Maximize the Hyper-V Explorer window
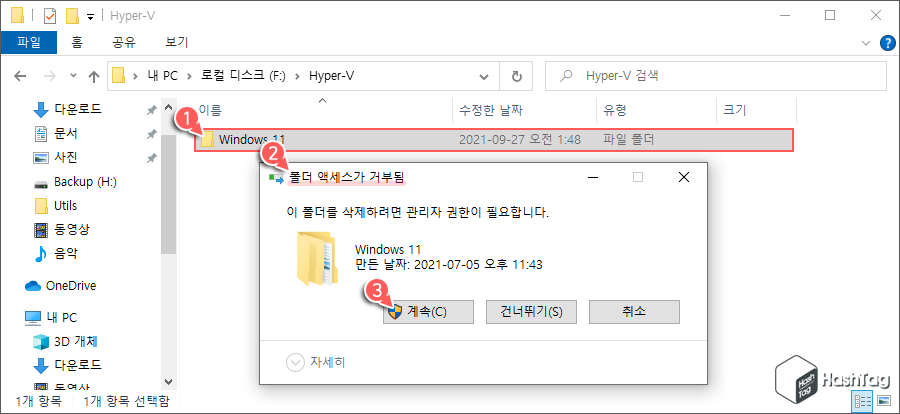Image resolution: width=900 pixels, height=414 pixels. coord(829,16)
